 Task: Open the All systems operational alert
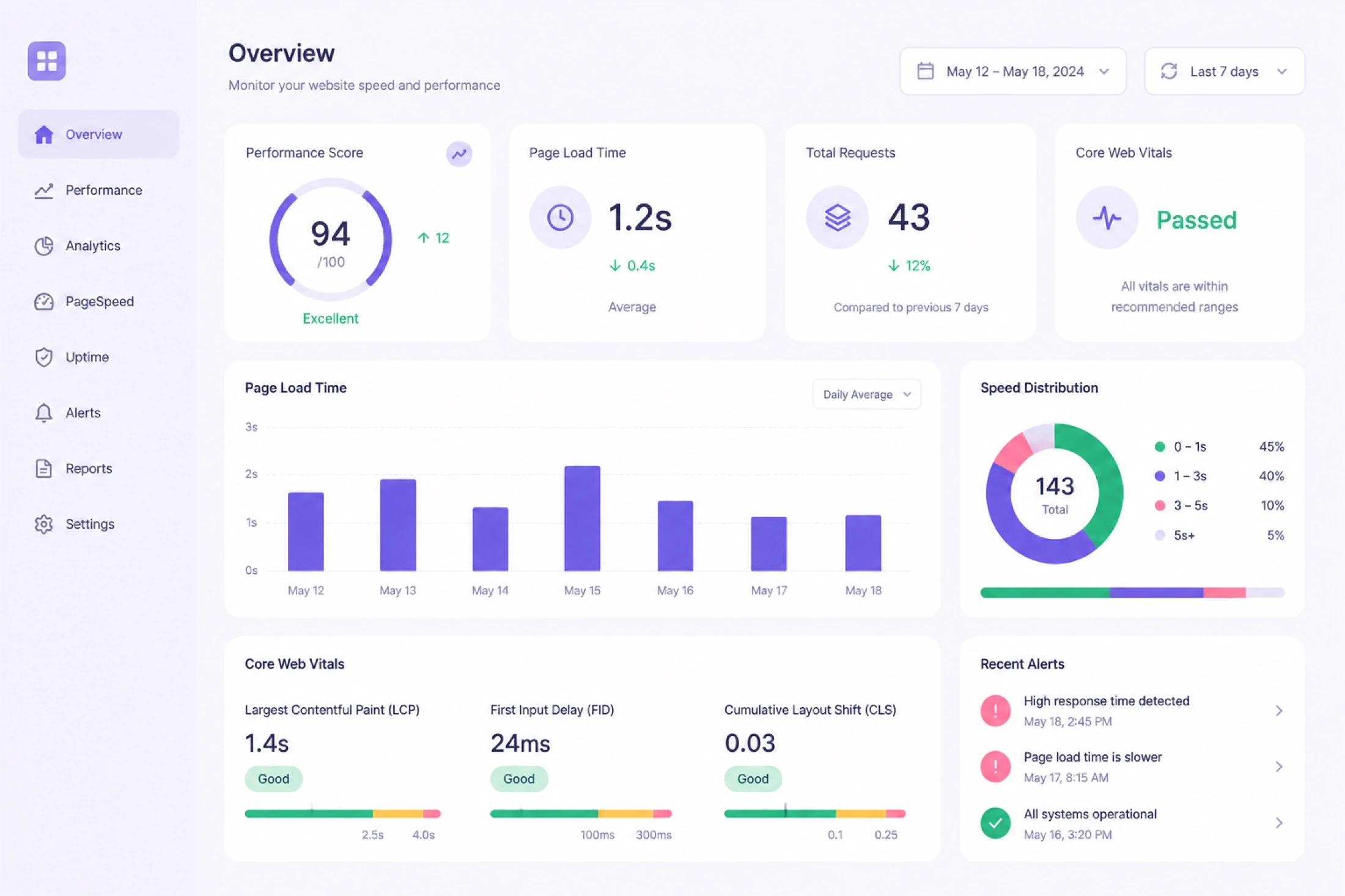click(x=1132, y=823)
